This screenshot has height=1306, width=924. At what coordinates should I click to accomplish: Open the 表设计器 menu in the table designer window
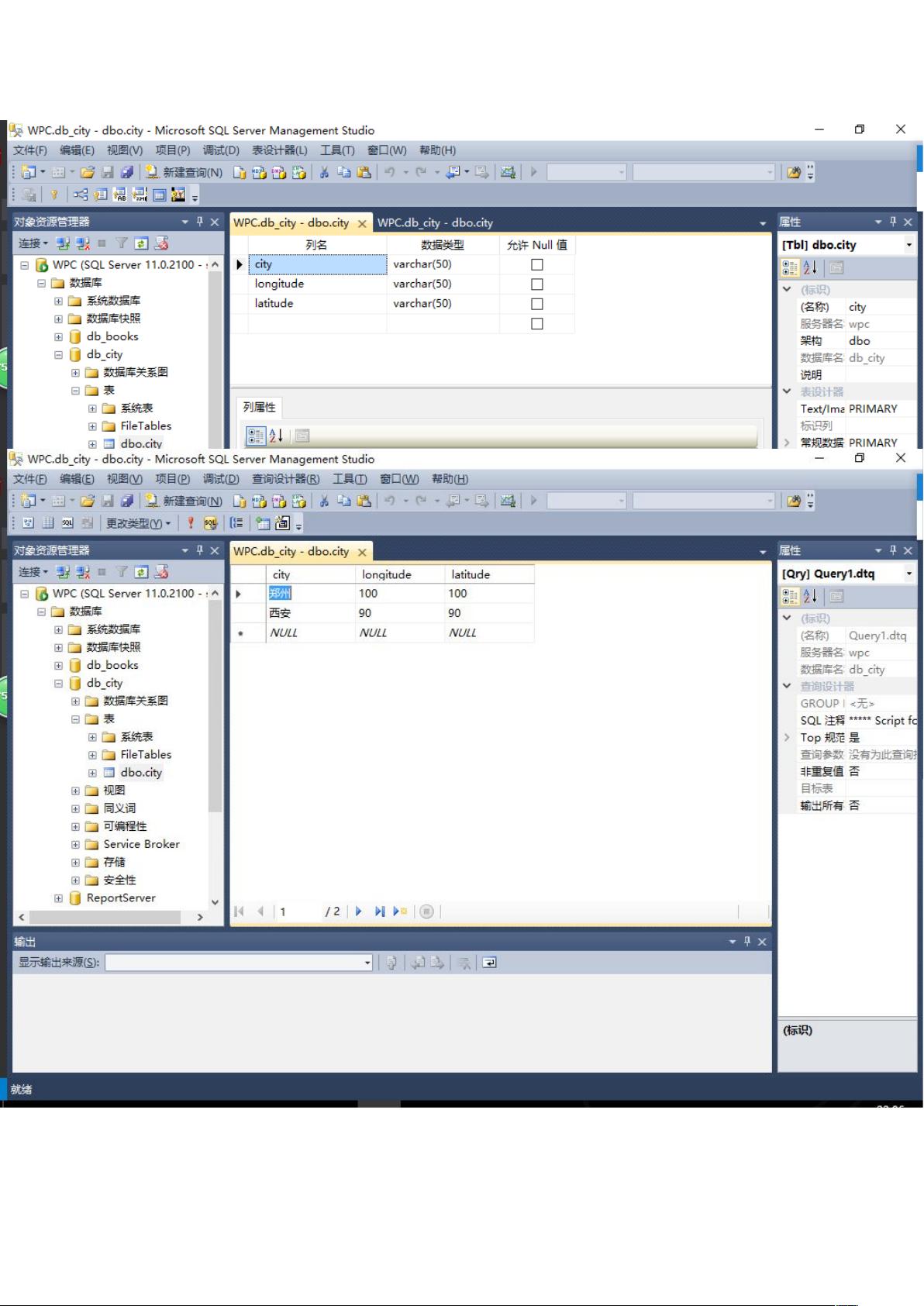pos(280,150)
